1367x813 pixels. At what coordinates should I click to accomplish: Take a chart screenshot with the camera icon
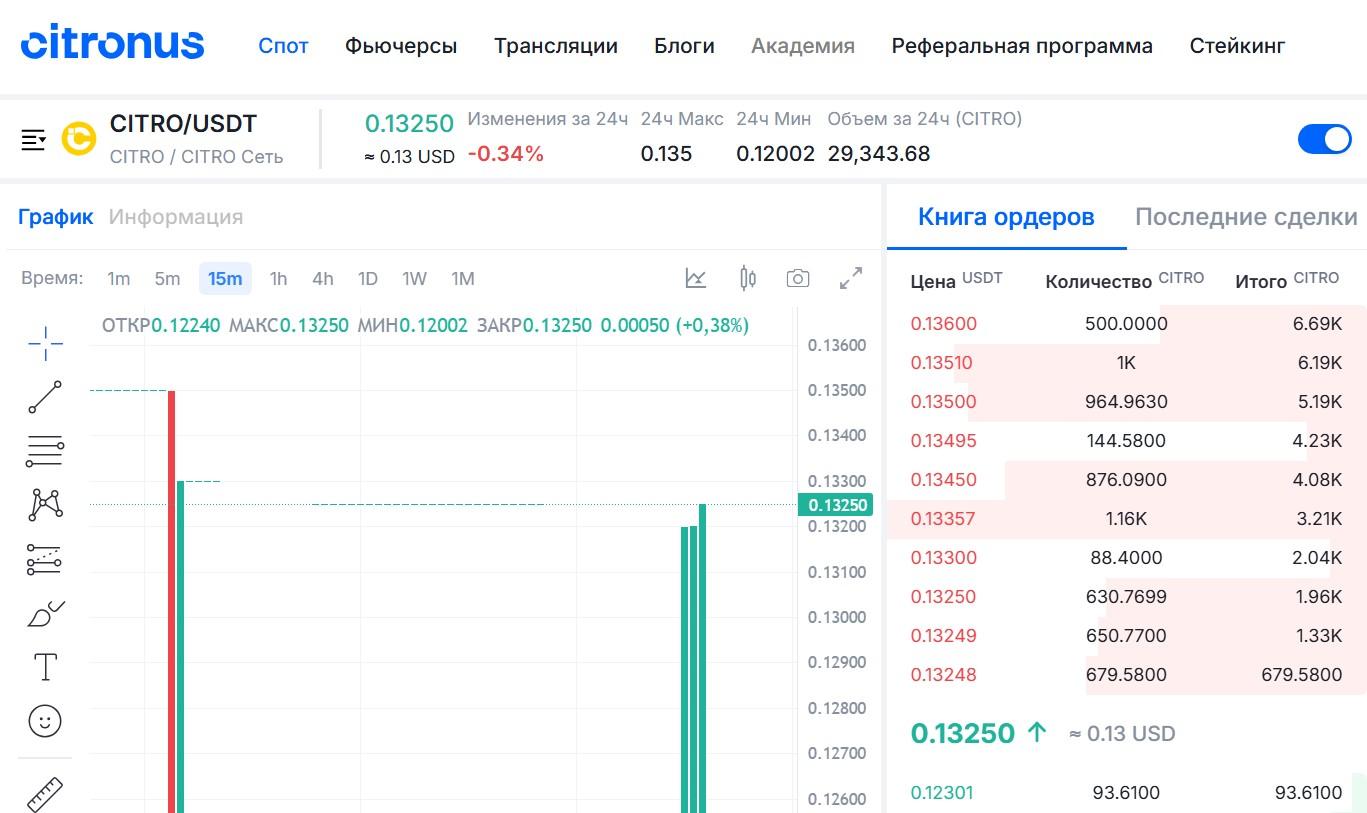coord(798,278)
